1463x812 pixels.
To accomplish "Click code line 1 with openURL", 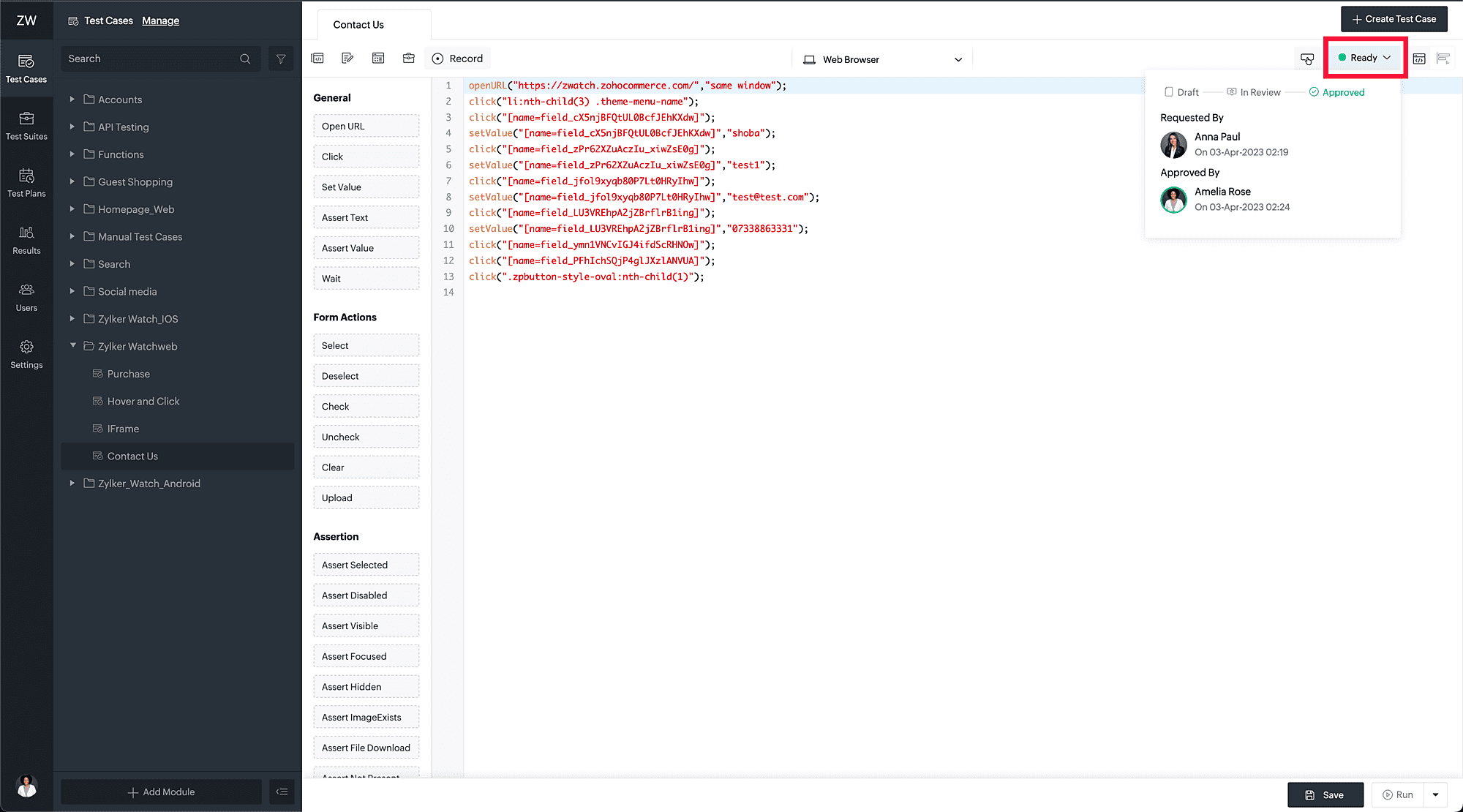I will (x=628, y=86).
